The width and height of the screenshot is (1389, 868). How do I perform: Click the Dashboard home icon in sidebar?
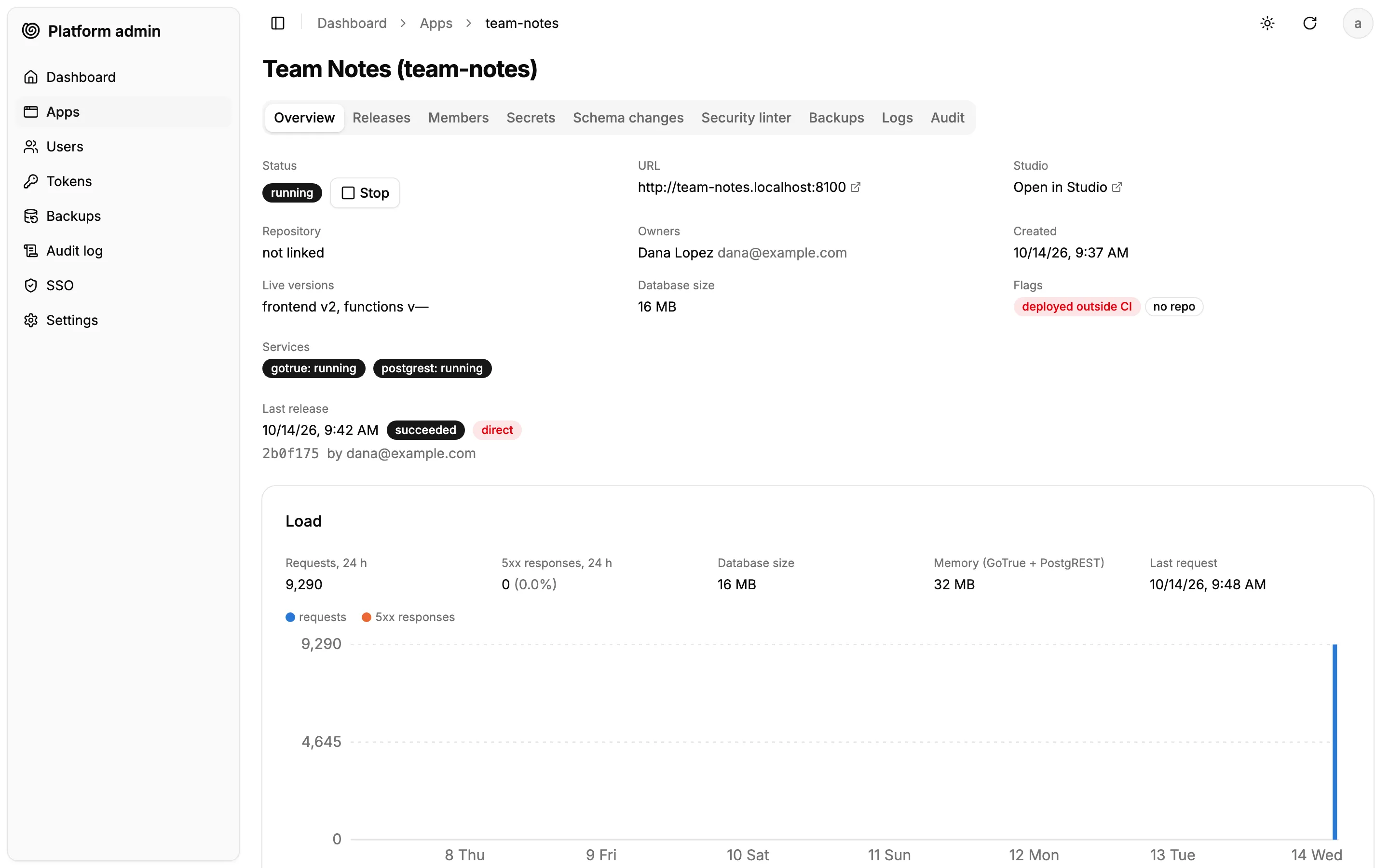(31, 77)
